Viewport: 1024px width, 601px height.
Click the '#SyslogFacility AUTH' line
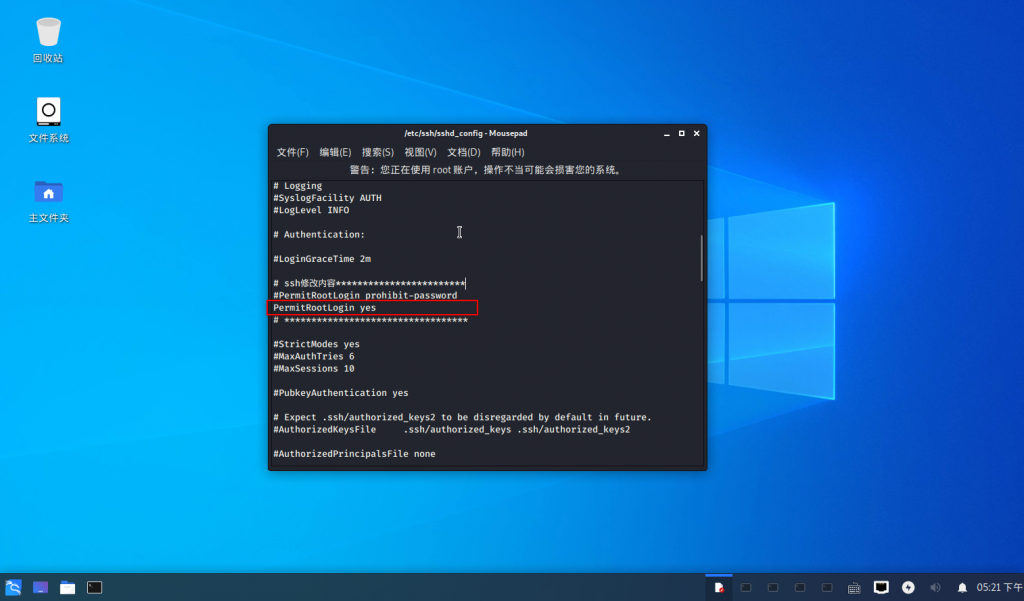[327, 198]
